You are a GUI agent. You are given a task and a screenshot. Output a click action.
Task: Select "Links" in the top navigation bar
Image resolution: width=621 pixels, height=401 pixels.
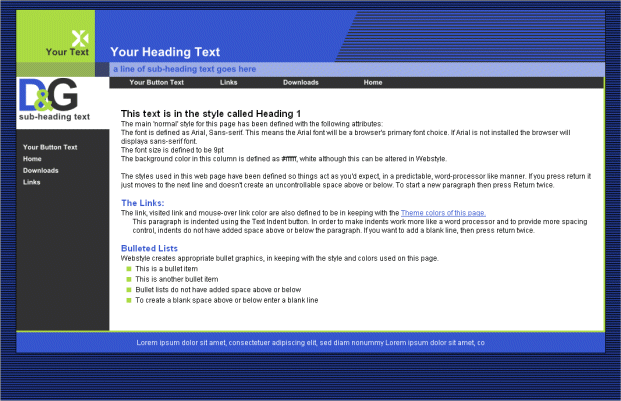228,82
